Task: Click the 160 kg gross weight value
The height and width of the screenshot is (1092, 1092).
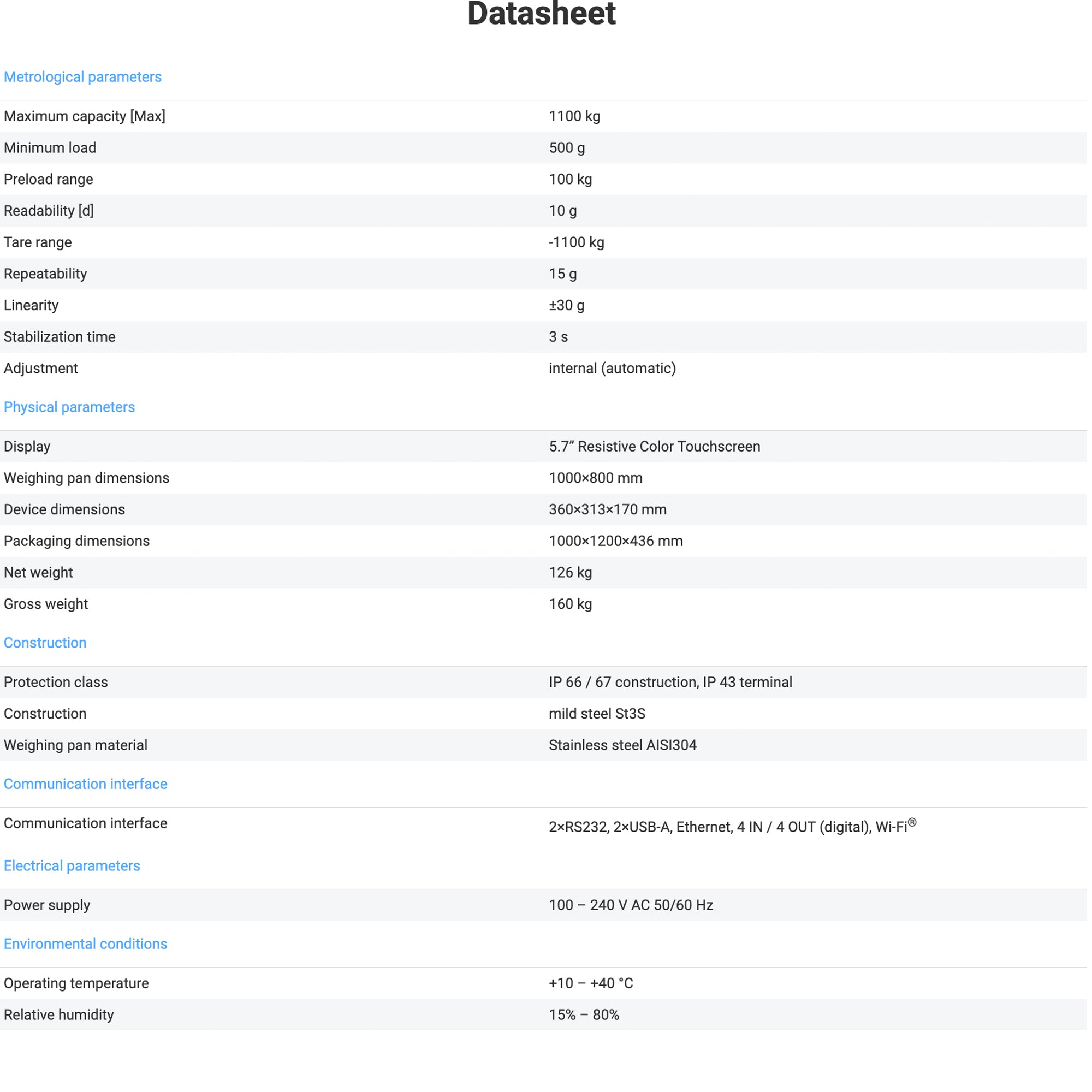Action: [x=571, y=604]
